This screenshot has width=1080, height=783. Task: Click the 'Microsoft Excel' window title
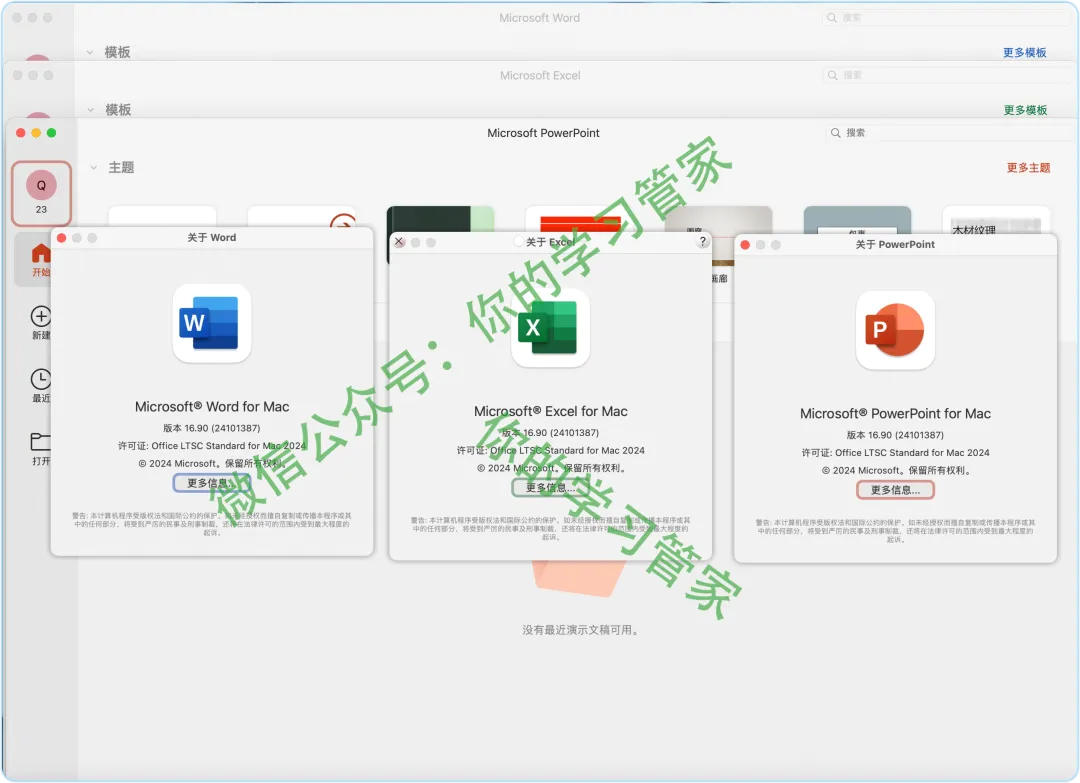coord(540,75)
